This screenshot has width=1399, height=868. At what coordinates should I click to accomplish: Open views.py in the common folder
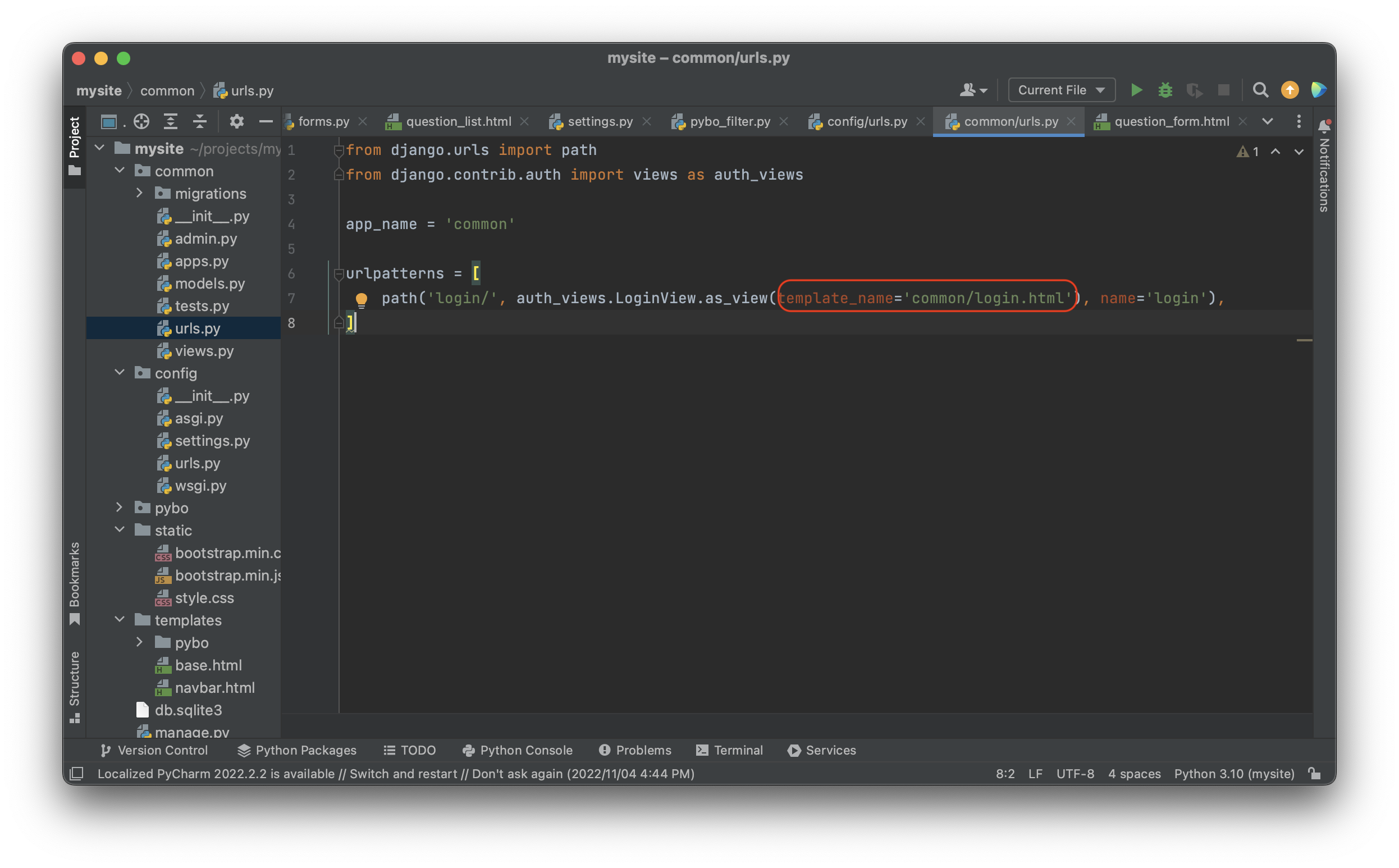pyautogui.click(x=204, y=351)
